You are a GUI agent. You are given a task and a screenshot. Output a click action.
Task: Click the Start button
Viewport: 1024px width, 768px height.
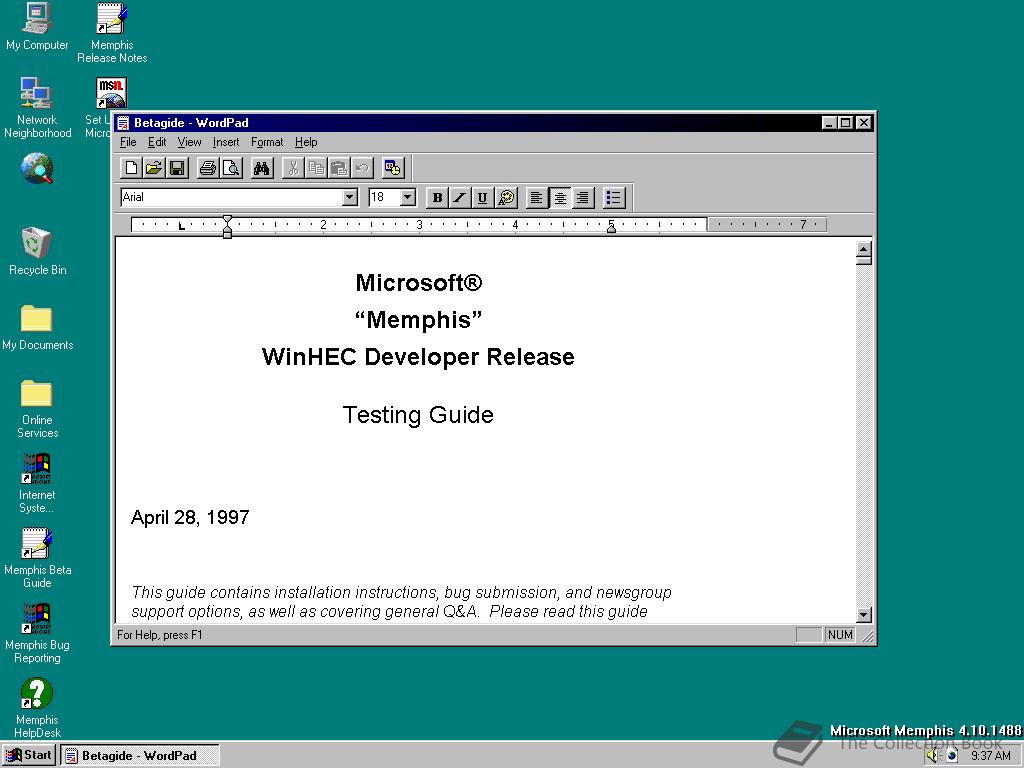coord(29,756)
